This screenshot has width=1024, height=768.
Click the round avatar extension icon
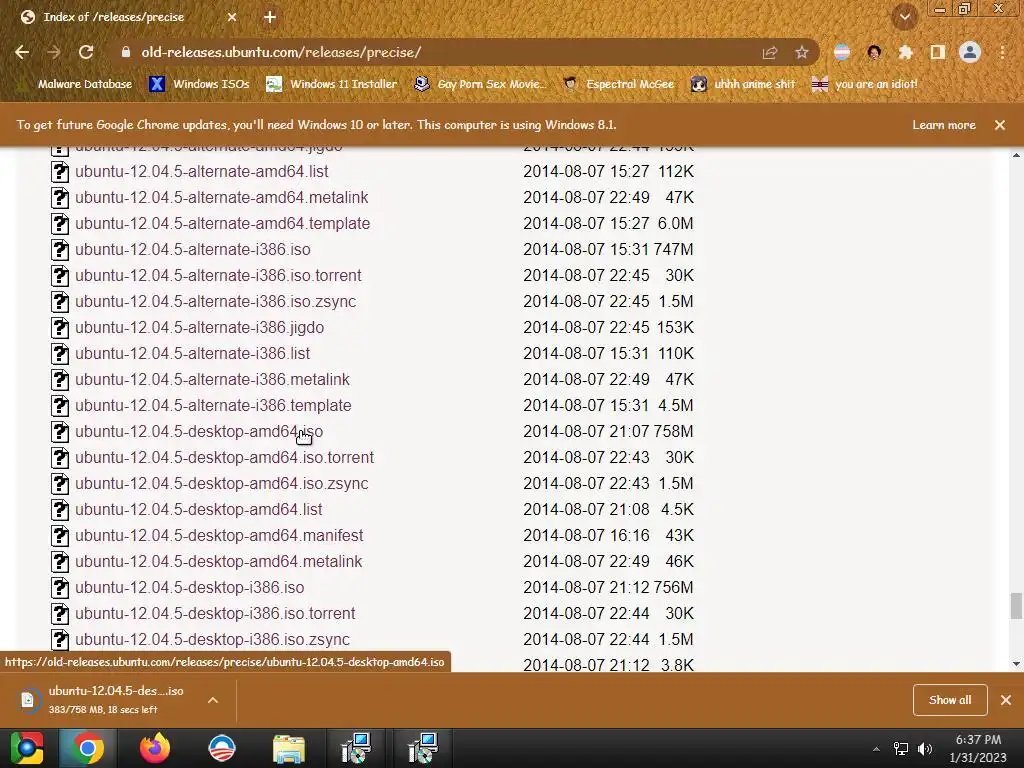tap(874, 52)
